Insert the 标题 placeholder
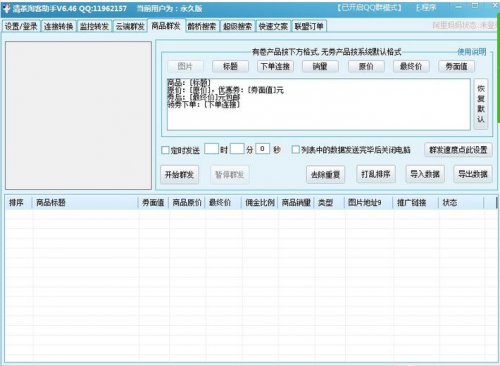500x366 pixels. tap(230, 66)
